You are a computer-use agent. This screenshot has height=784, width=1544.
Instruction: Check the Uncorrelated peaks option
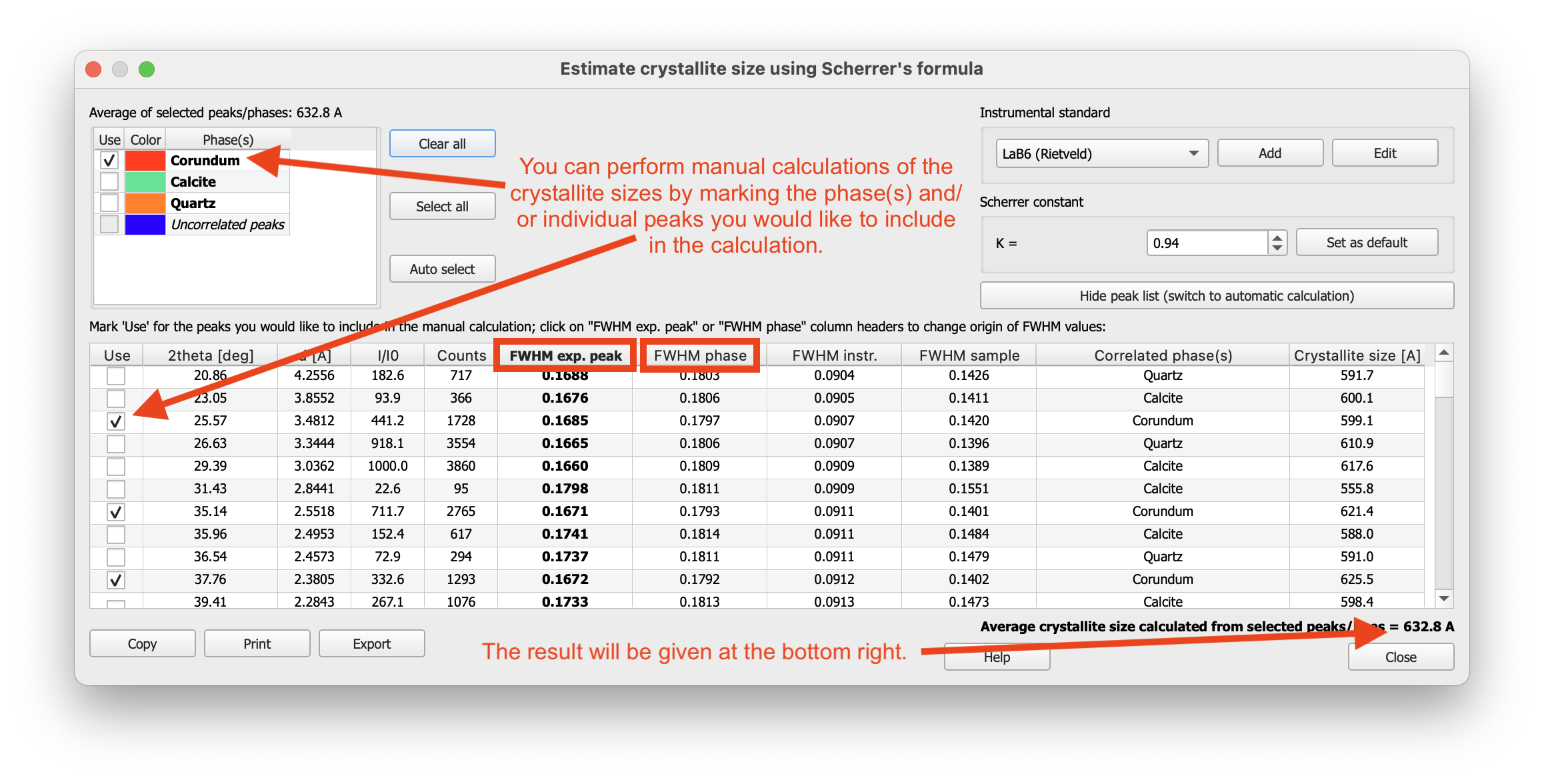tap(109, 225)
